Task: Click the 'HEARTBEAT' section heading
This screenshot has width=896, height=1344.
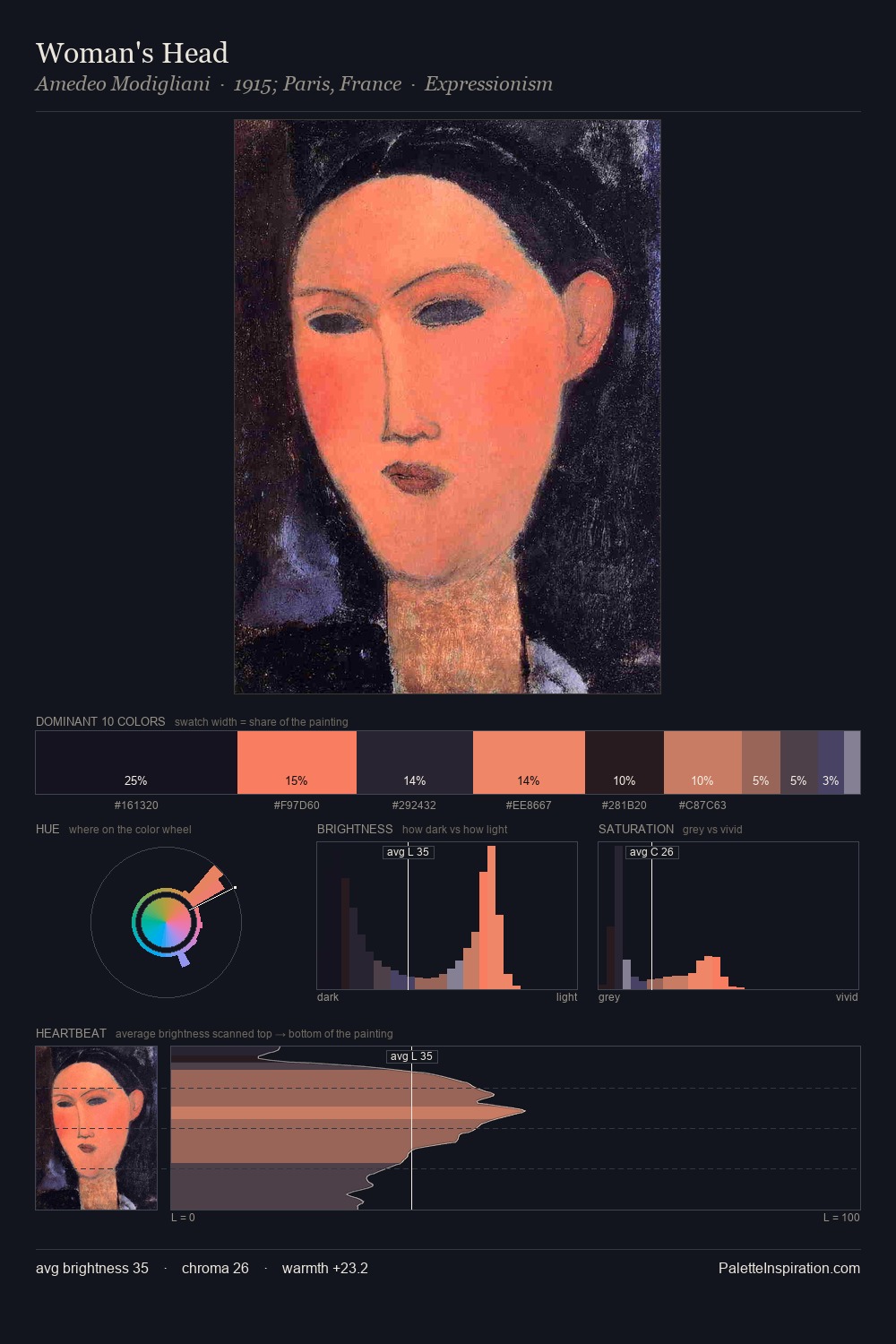Action: [x=71, y=1033]
